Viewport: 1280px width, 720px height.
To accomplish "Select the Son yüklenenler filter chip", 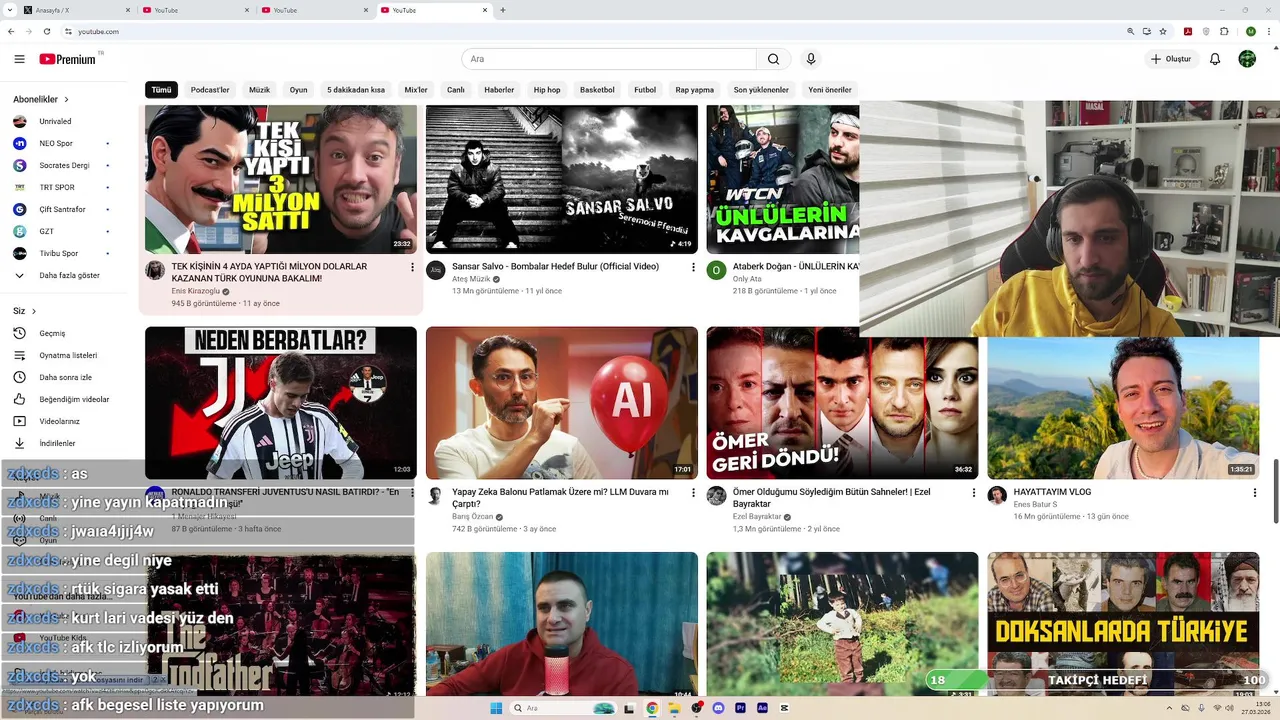I will pyautogui.click(x=761, y=90).
